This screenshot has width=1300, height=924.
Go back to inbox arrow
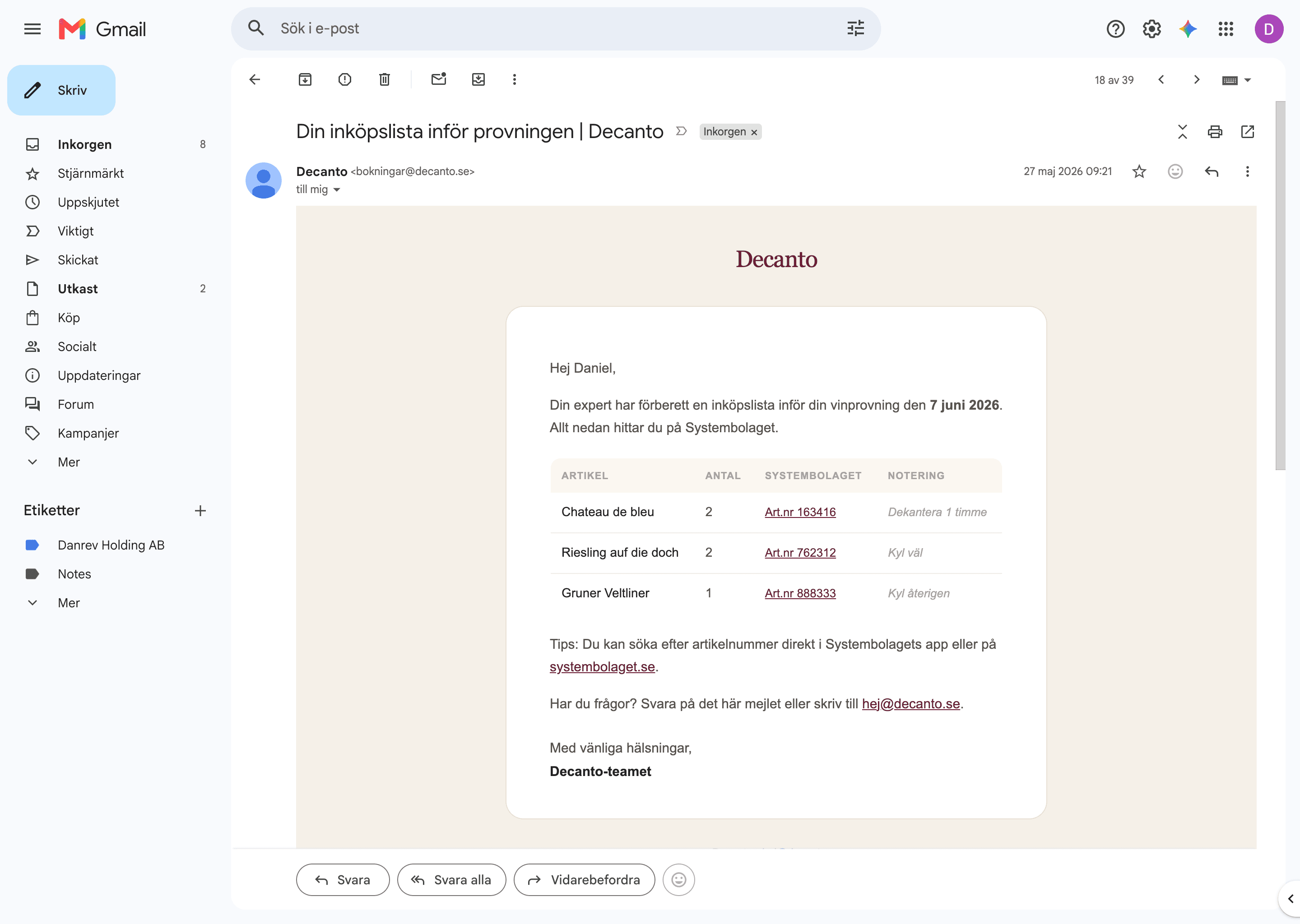(x=255, y=80)
